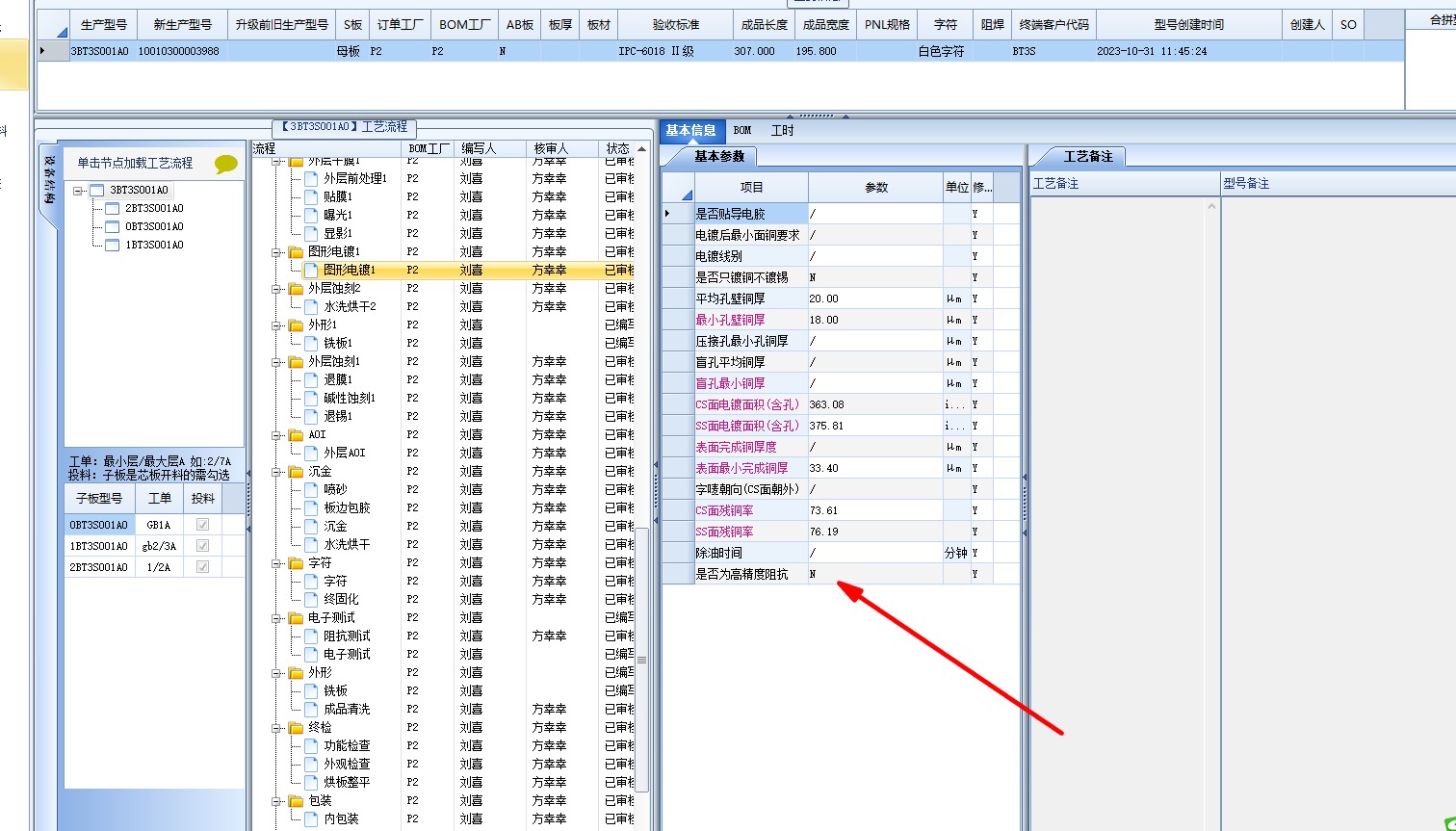Click the CS面残铜率 value 73.61
1456x831 pixels.
875,510
